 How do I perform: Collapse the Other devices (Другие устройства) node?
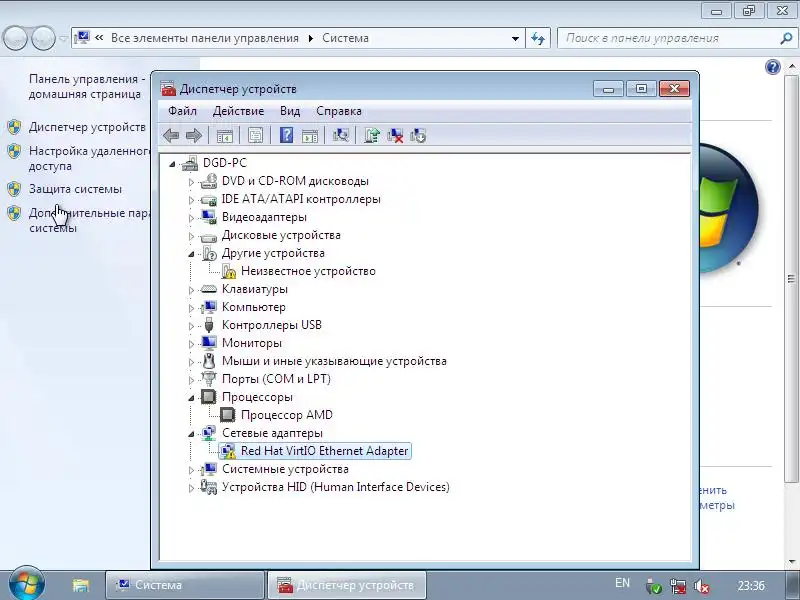(191, 254)
